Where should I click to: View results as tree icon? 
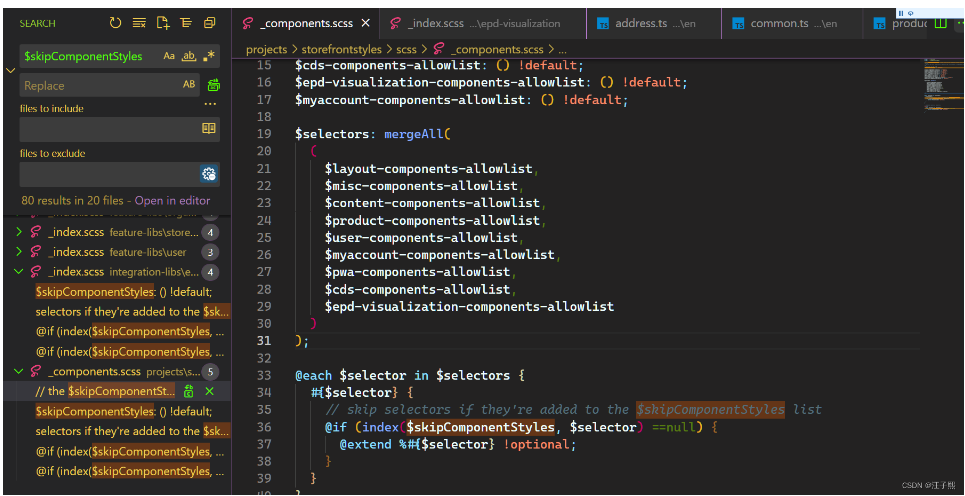point(186,23)
